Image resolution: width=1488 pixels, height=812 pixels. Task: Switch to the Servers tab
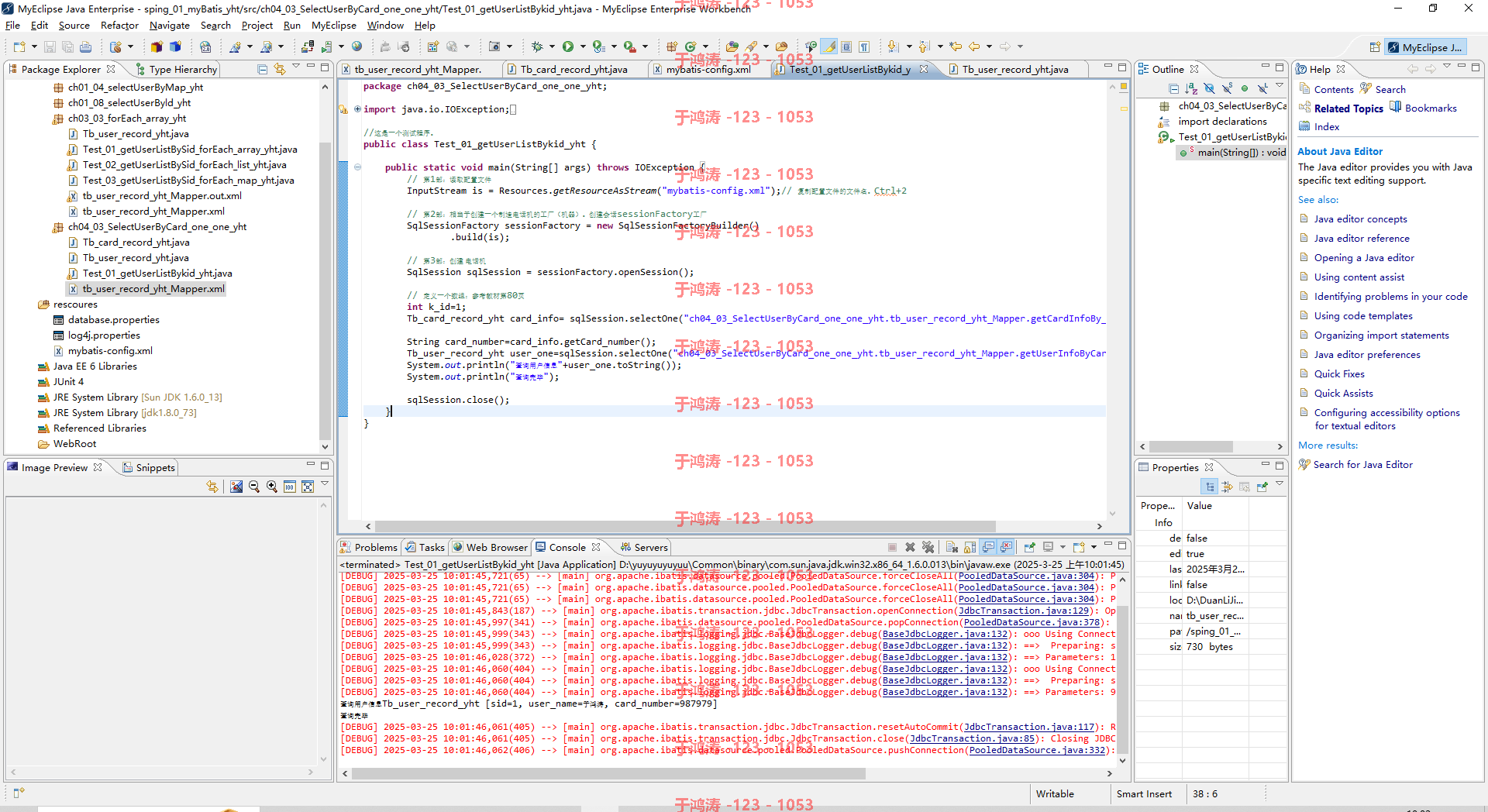click(x=643, y=547)
